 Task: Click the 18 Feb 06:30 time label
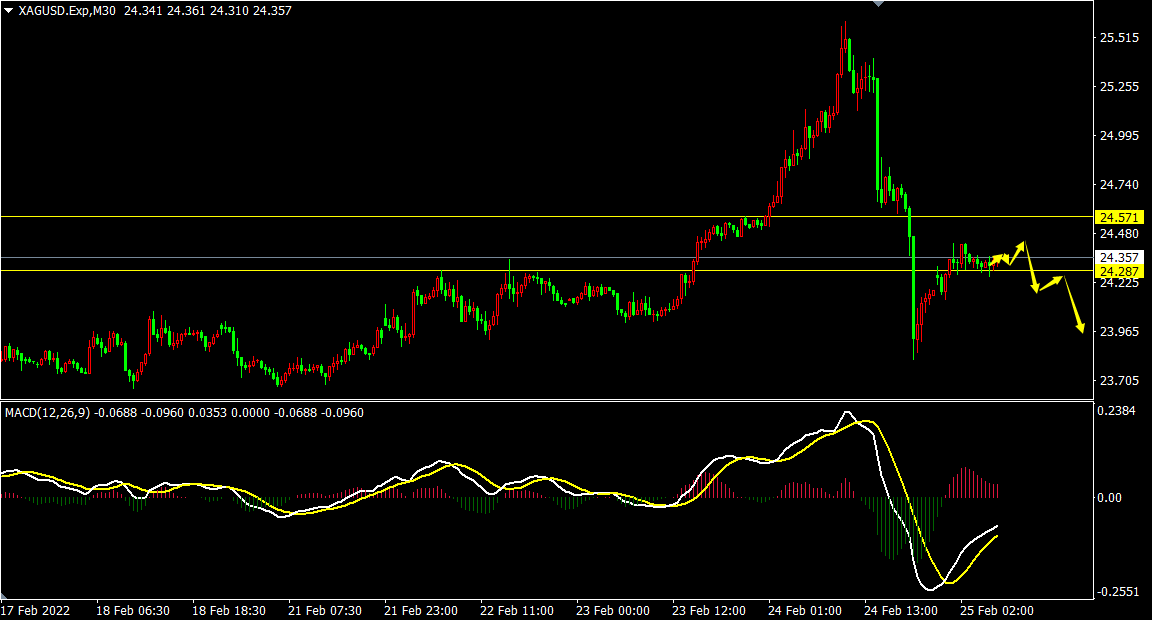pos(133,610)
